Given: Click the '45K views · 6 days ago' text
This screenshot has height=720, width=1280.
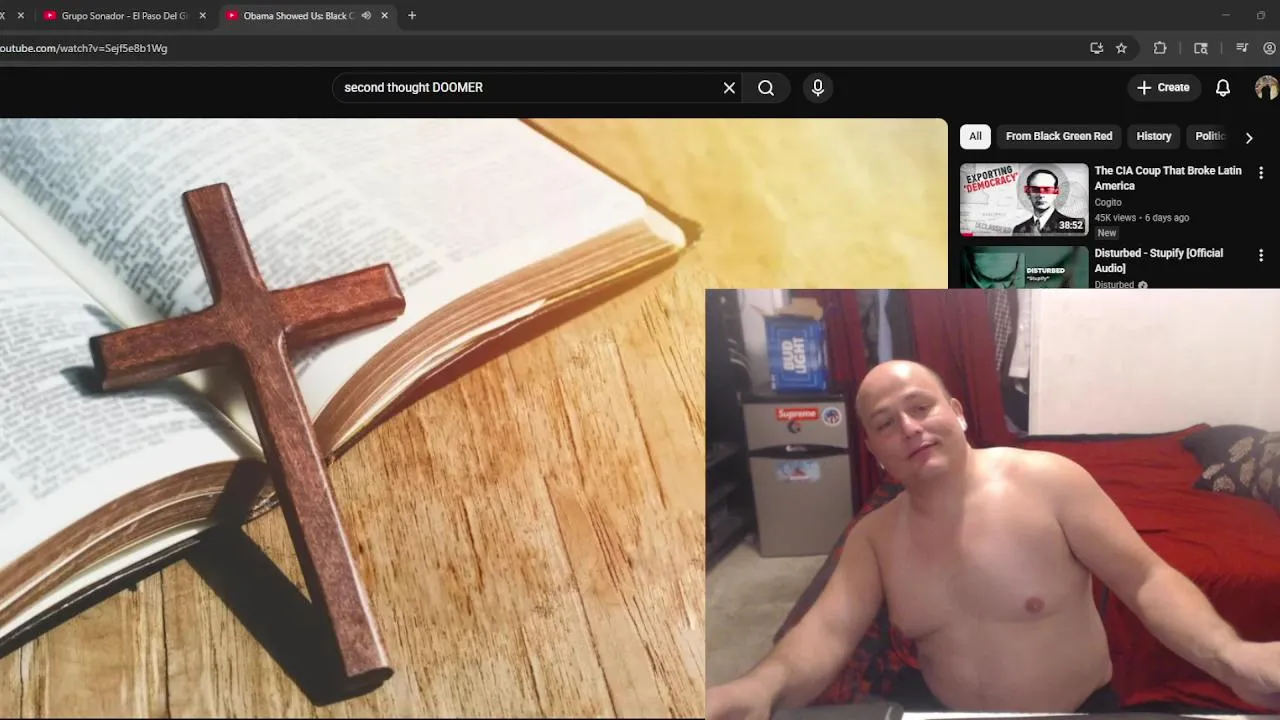Looking at the screenshot, I should tap(1142, 217).
